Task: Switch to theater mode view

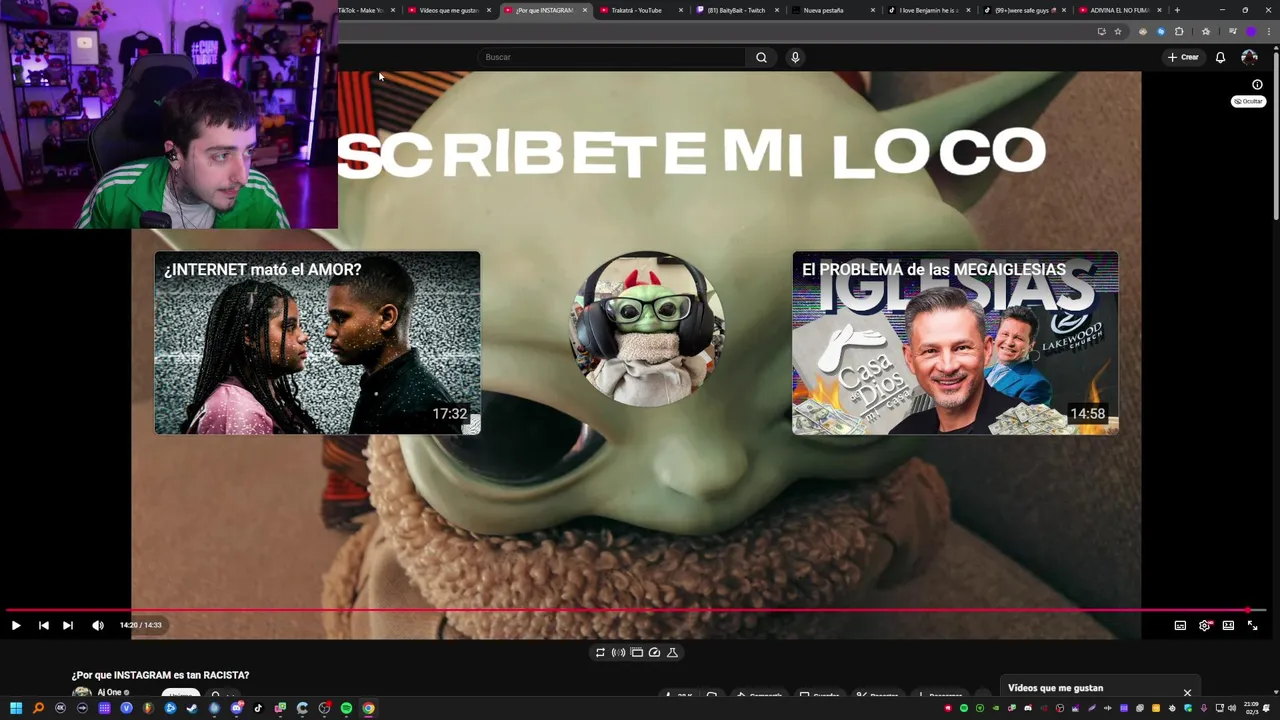Action: coord(1228,625)
